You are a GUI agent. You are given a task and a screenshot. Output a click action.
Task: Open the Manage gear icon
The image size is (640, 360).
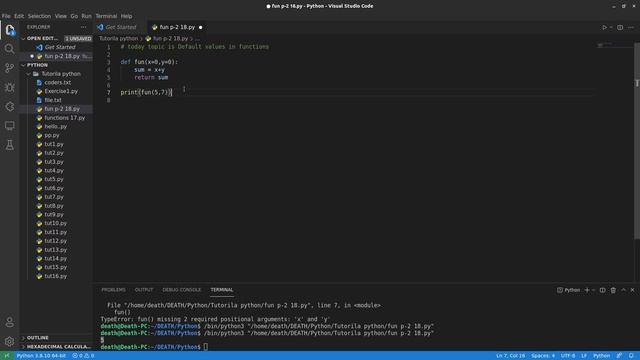9,341
